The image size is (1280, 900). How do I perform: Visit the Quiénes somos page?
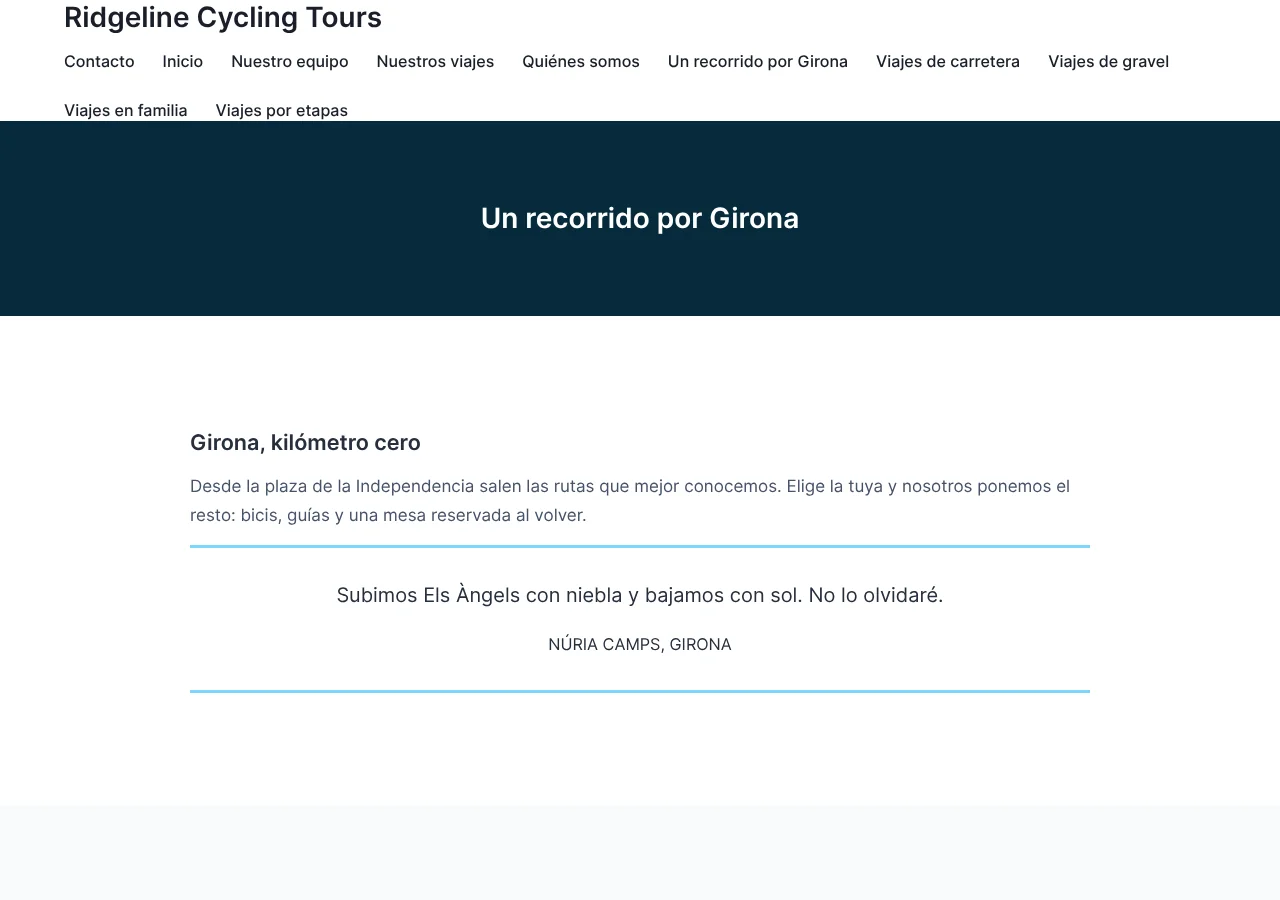pos(581,61)
